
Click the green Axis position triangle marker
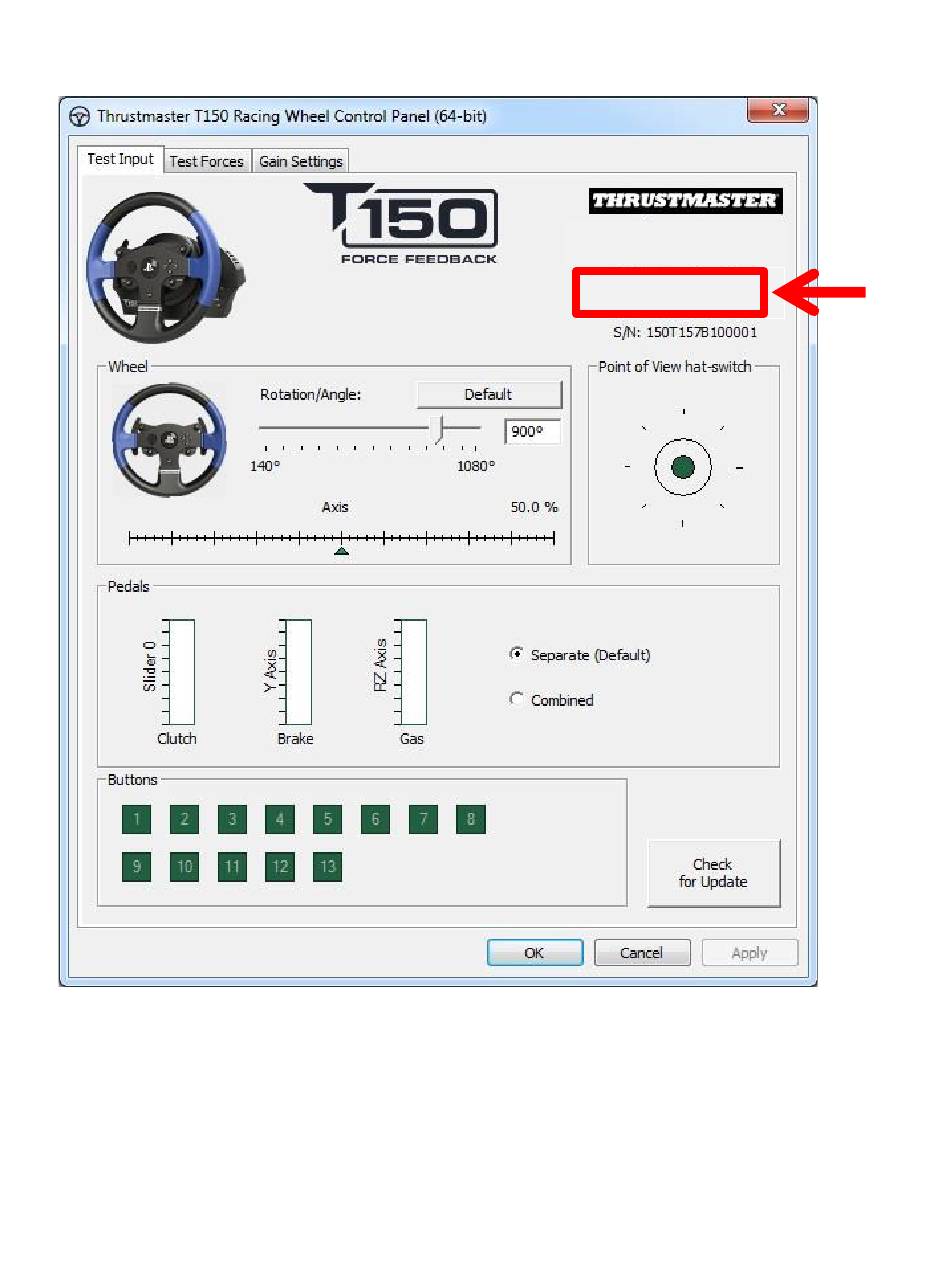click(341, 551)
